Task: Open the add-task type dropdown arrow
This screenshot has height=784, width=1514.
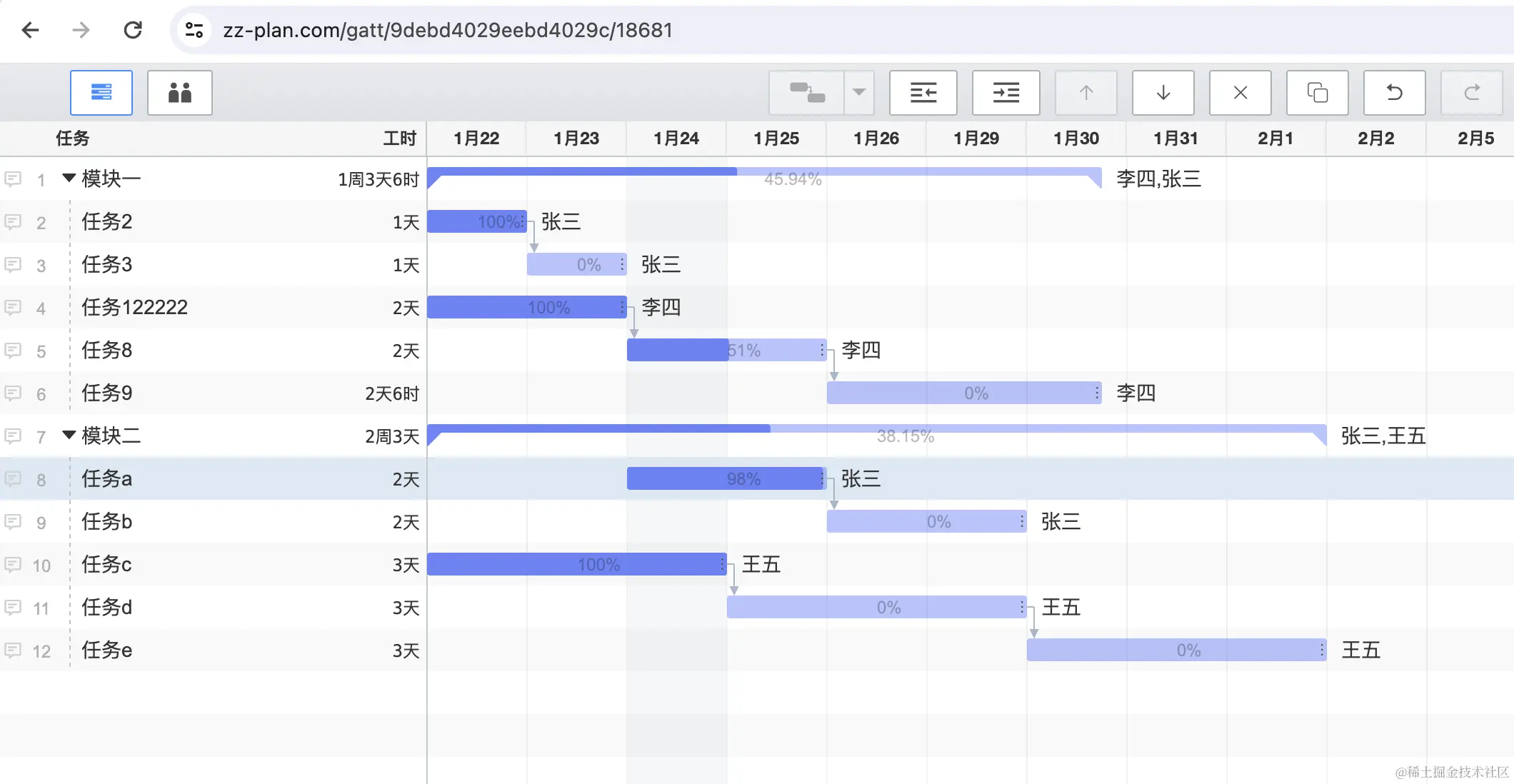Action: click(x=859, y=93)
